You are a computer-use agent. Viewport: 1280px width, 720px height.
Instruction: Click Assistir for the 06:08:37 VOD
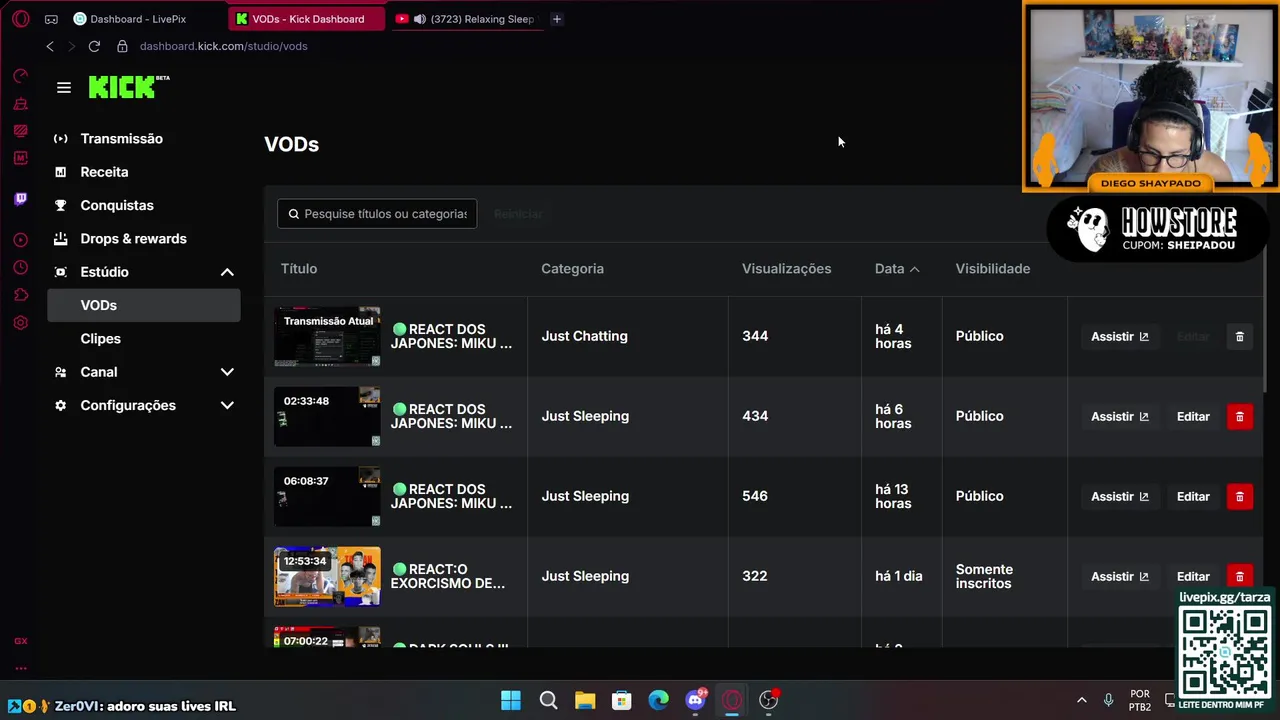click(1119, 496)
